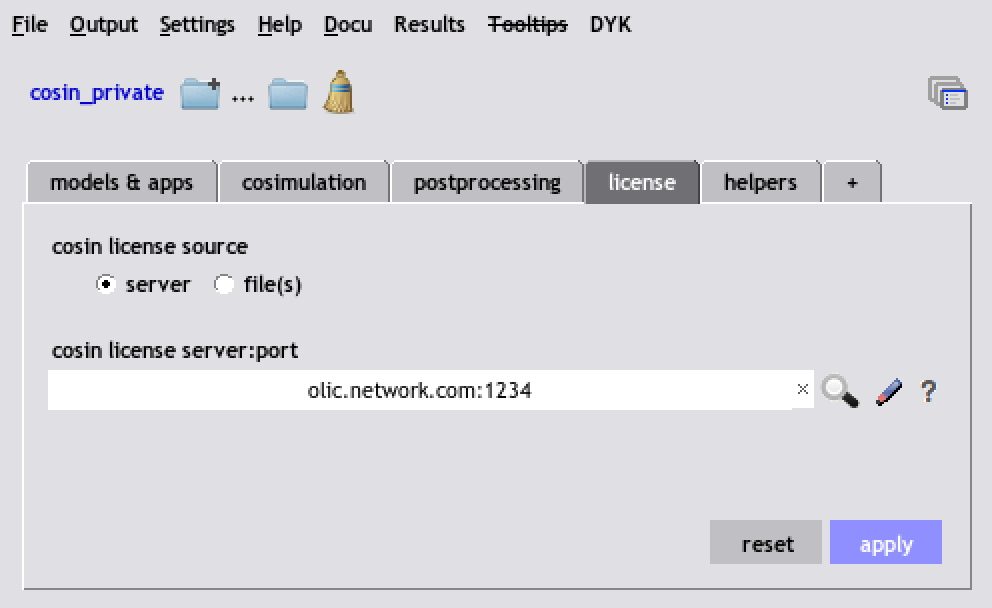992x608 pixels.
Task: Click the magnifying glass search icon
Action: 840,390
